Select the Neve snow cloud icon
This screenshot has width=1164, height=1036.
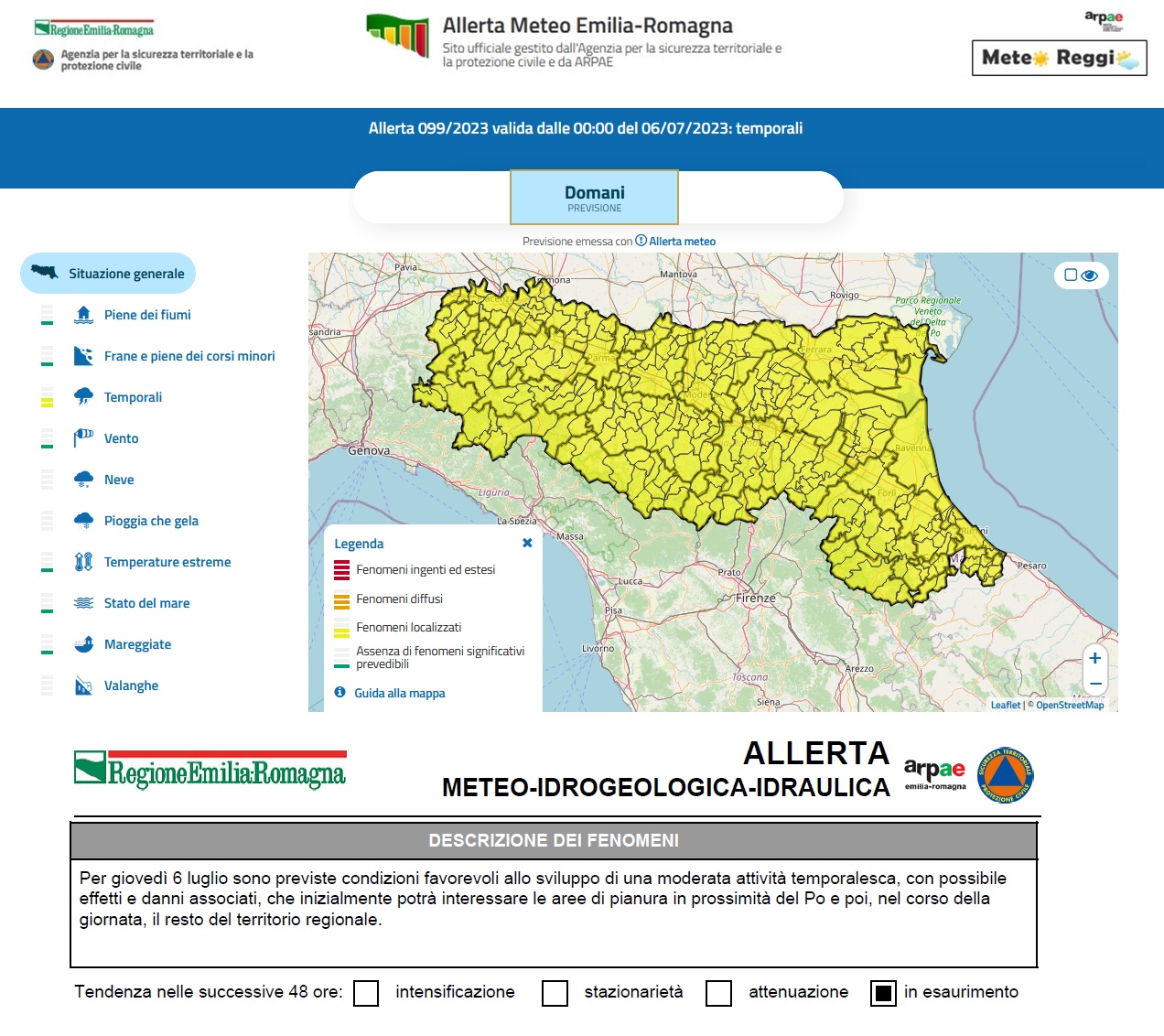click(x=83, y=480)
